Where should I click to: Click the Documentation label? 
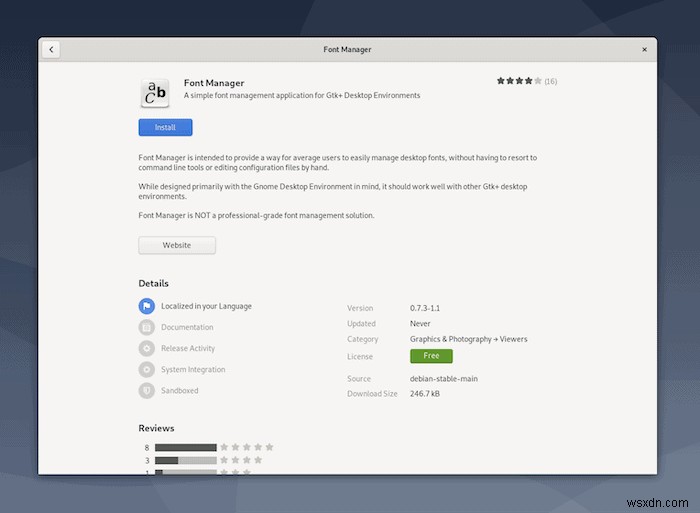click(x=187, y=327)
